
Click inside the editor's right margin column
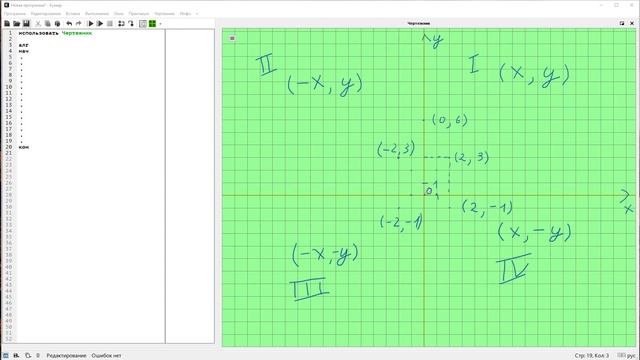tap(190, 186)
